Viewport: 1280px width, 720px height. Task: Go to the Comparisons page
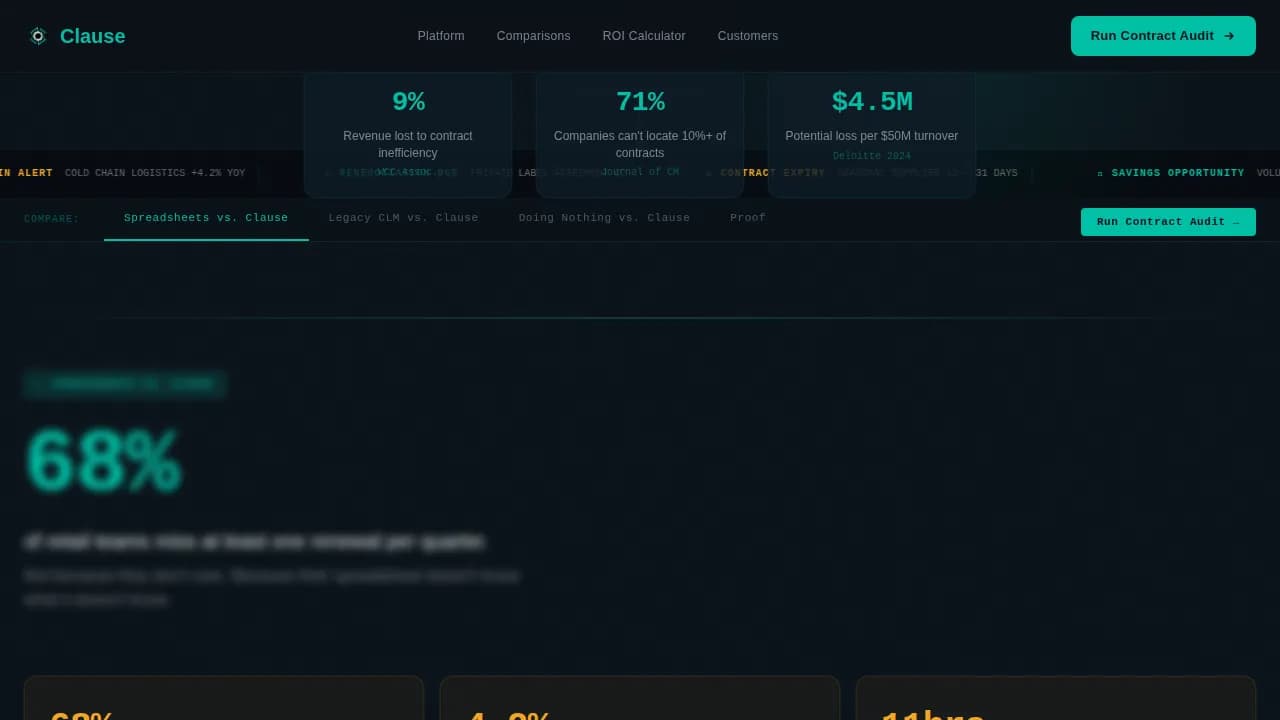point(534,36)
